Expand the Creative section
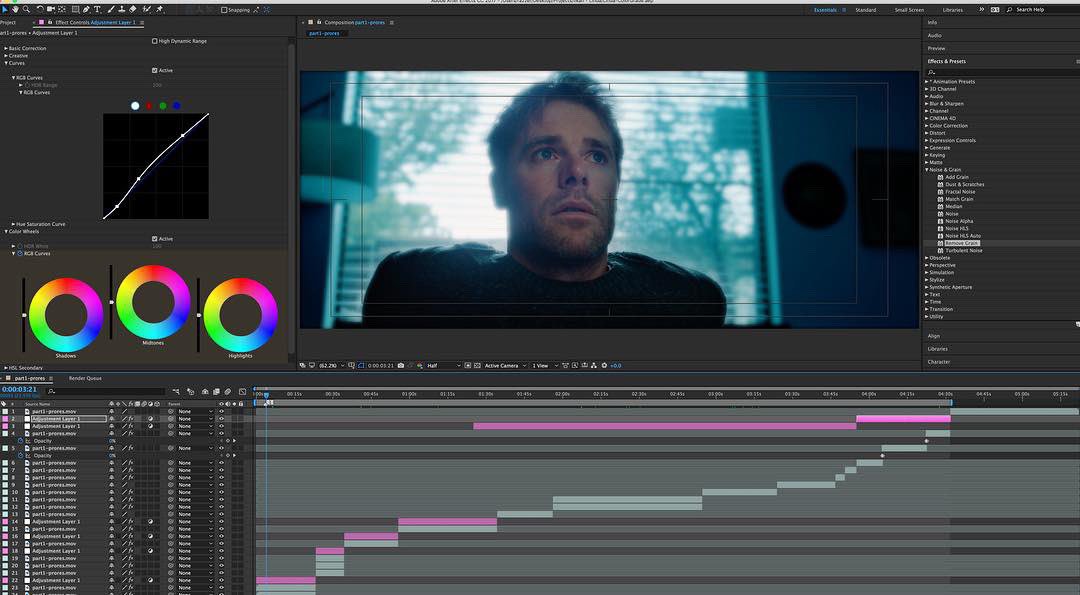The height and width of the screenshot is (595, 1080). [6, 56]
